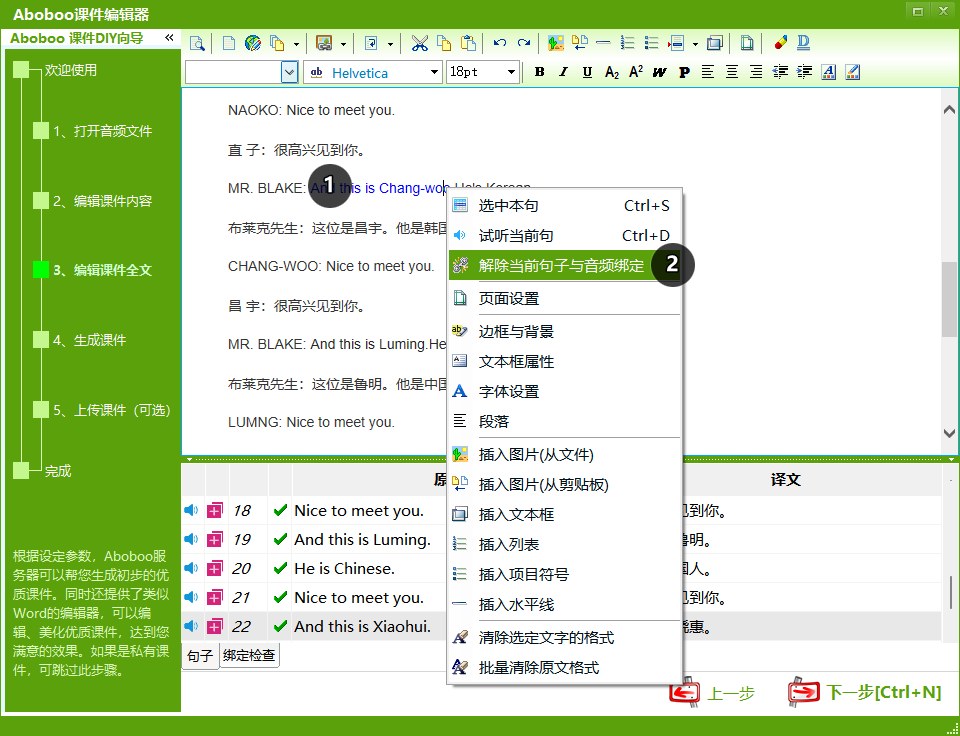
Task: Play audio for sentence 18
Action: pos(191,511)
